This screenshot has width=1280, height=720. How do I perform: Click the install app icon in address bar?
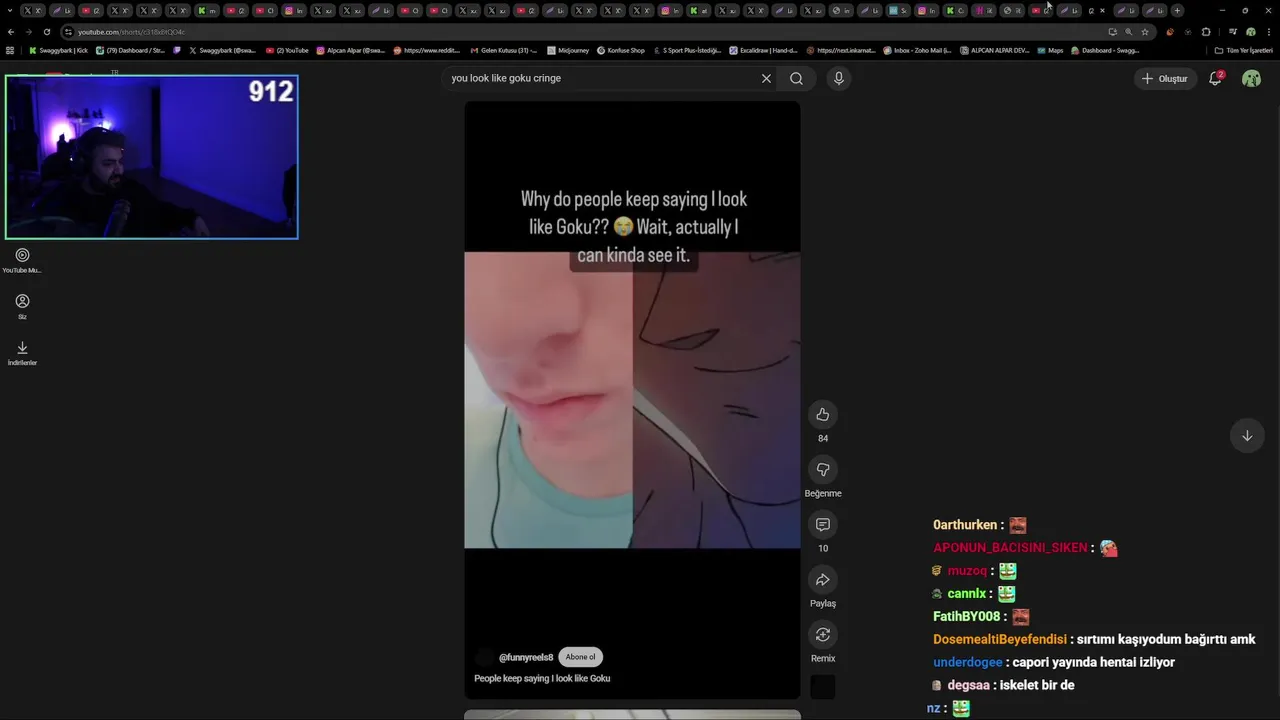tap(1112, 32)
